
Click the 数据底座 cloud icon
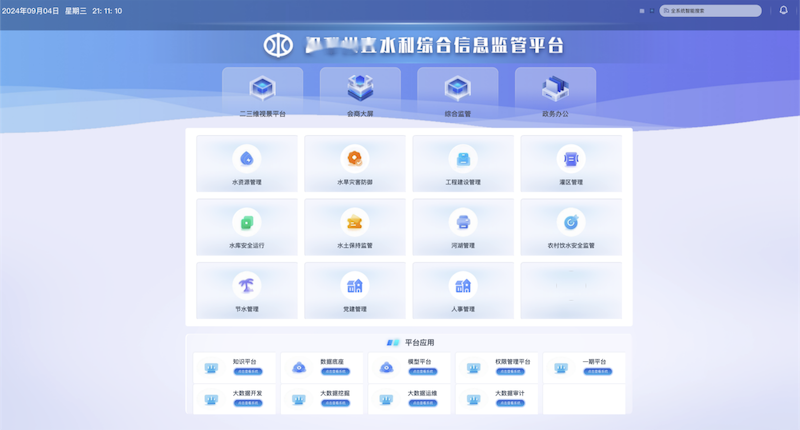pos(299,368)
